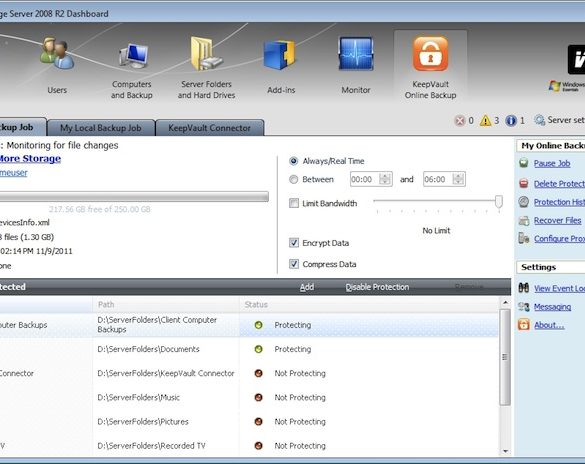585x464 pixels.
Task: Switch to My Local Backup Job tab
Action: pos(101,128)
